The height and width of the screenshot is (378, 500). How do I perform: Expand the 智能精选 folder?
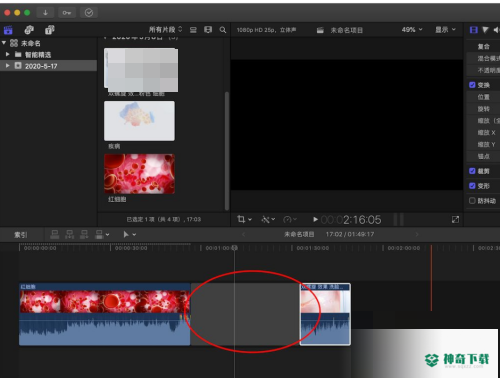tap(7, 54)
